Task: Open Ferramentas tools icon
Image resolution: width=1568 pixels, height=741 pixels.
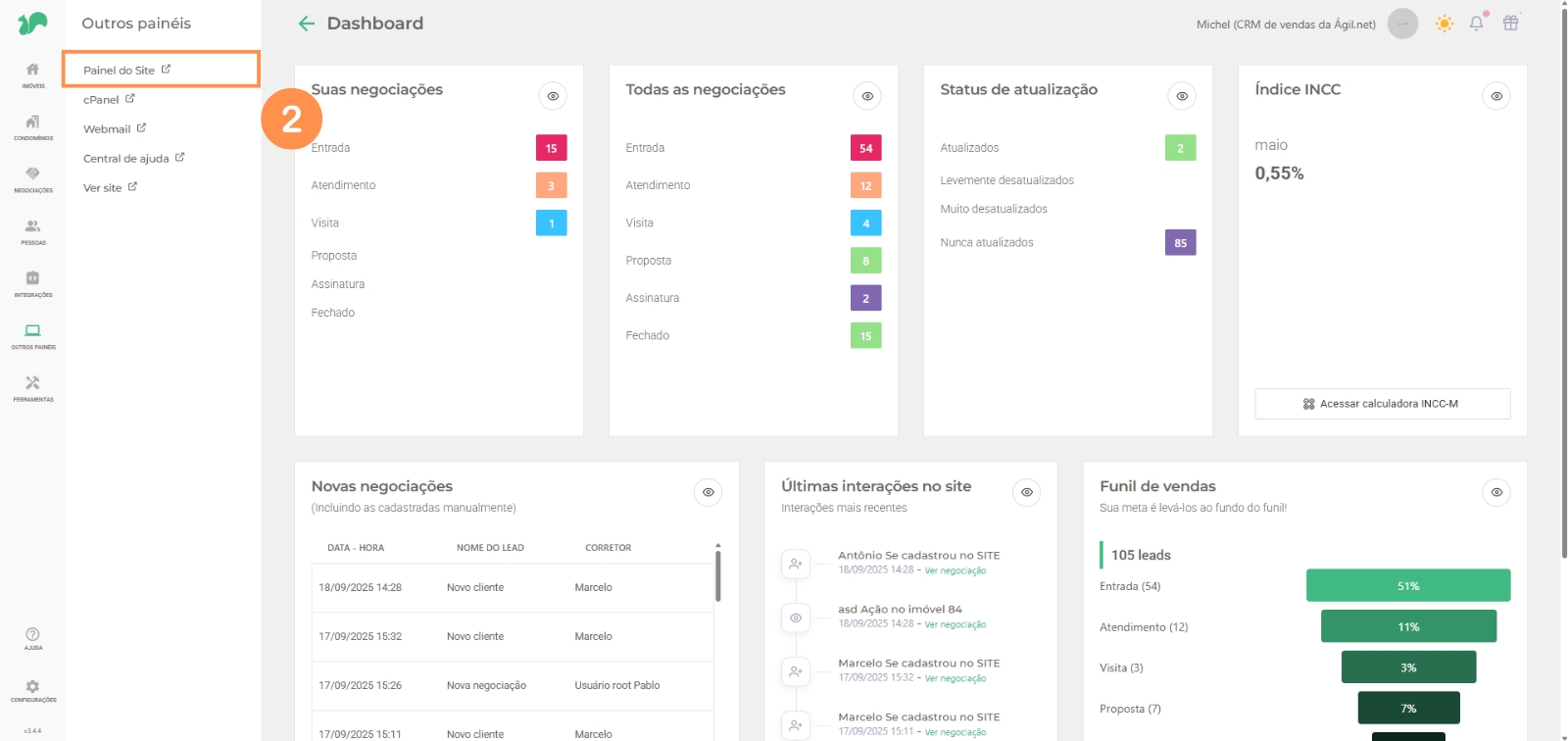Action: tap(32, 387)
